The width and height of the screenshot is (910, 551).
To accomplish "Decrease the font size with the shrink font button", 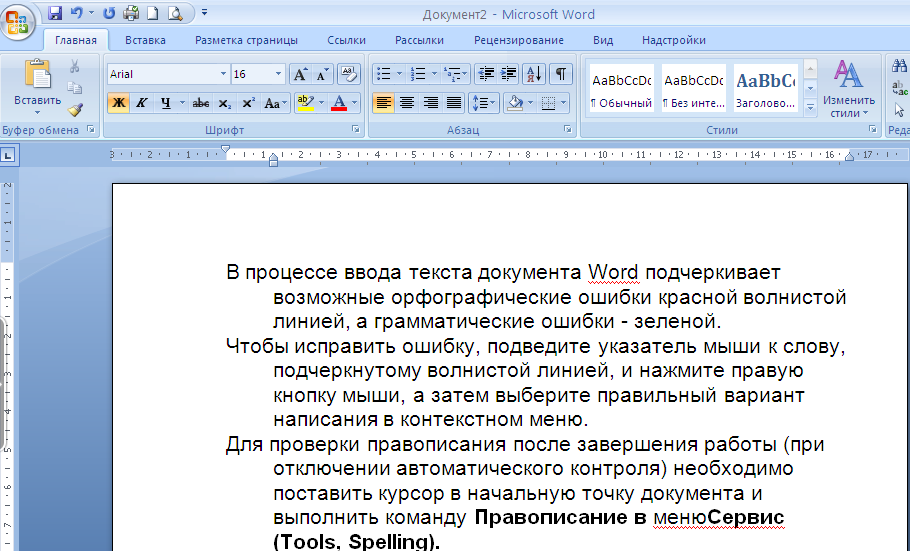I will pos(322,74).
